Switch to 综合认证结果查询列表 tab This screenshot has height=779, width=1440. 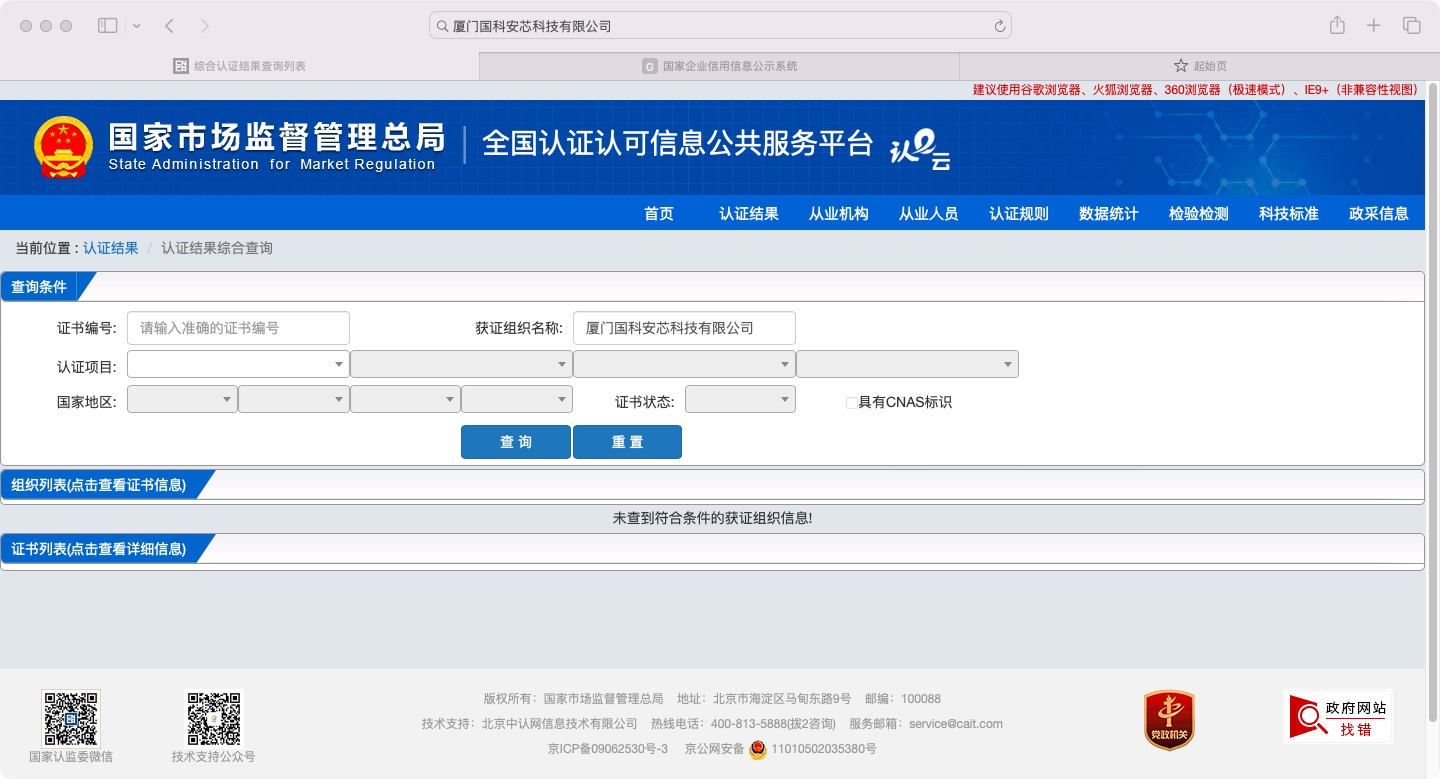click(240, 66)
